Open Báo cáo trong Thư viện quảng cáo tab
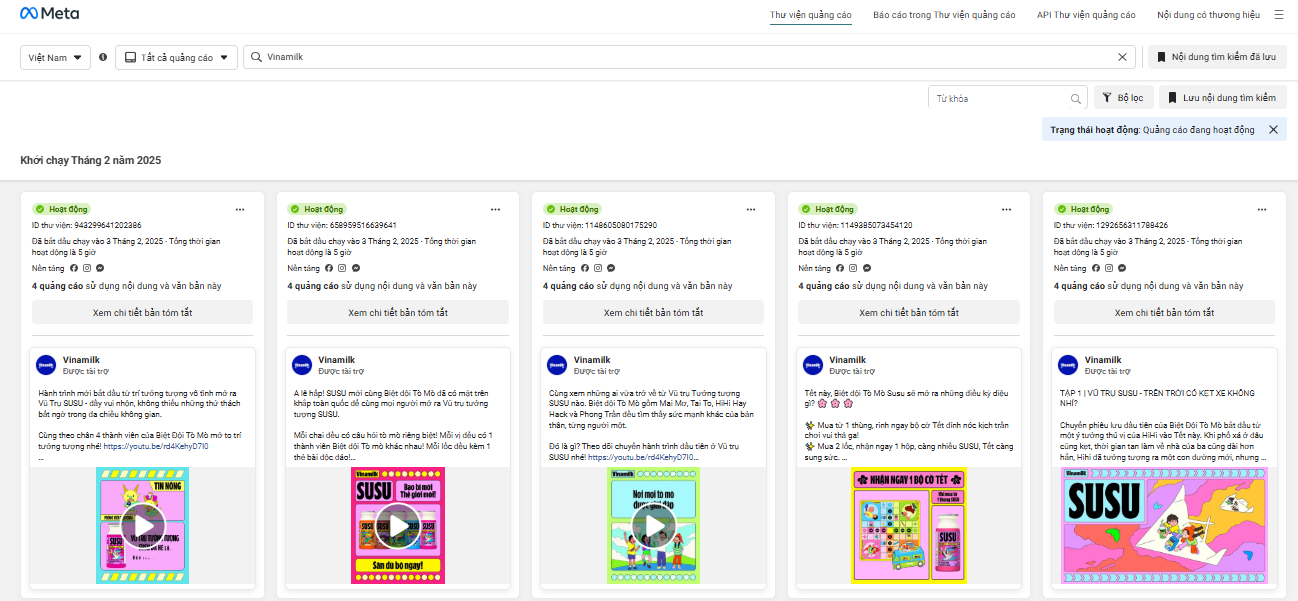 944,15
